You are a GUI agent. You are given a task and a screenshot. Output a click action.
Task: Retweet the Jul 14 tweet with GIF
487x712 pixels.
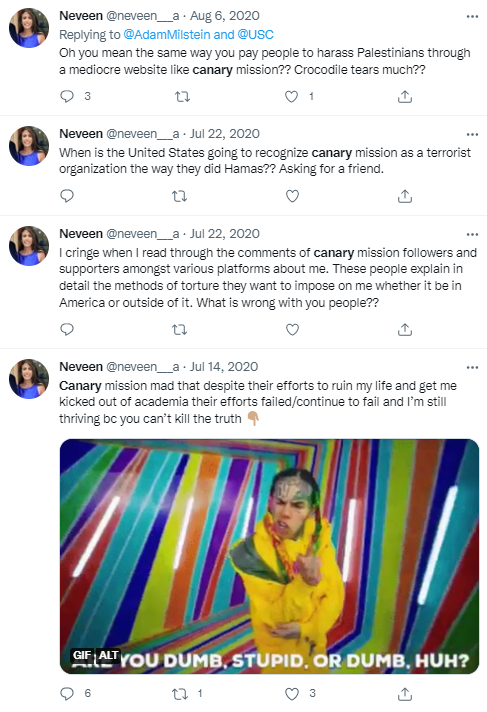pyautogui.click(x=179, y=693)
